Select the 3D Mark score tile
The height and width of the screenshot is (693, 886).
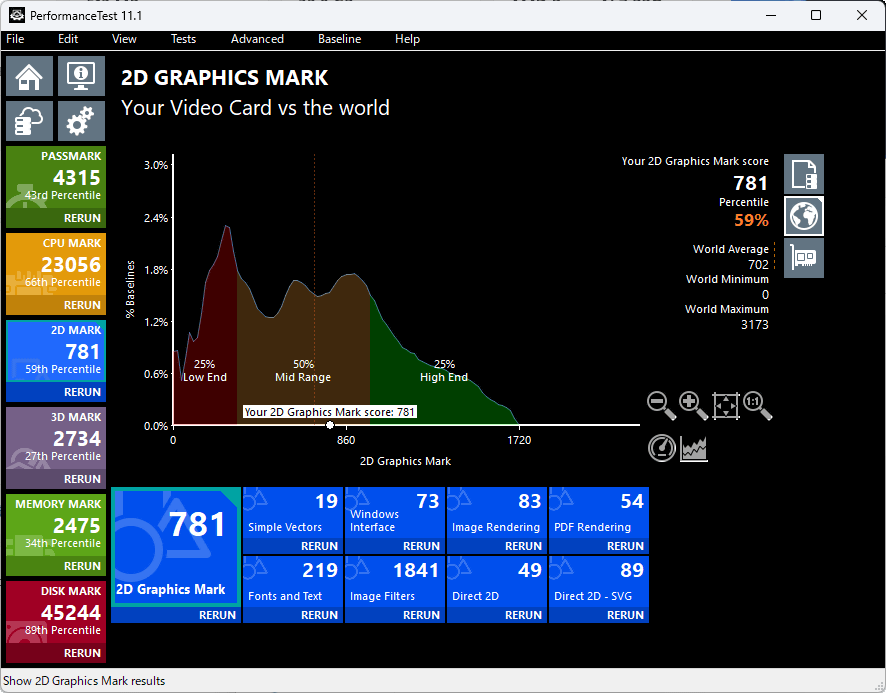coord(56,438)
